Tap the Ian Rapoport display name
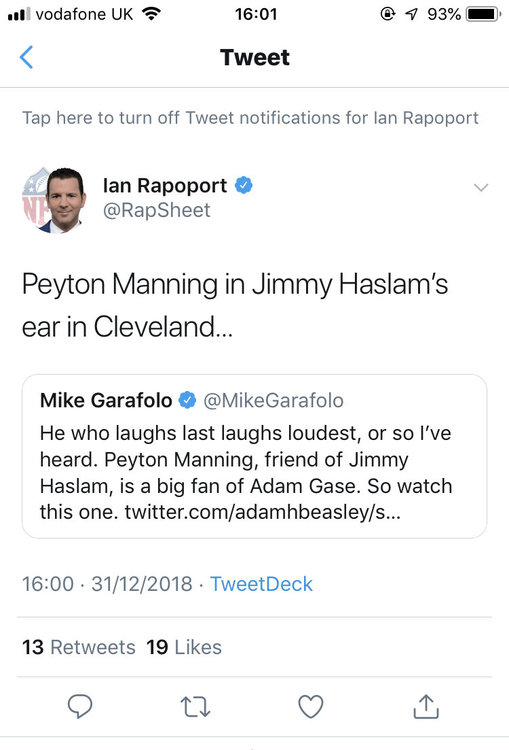 pos(165,185)
